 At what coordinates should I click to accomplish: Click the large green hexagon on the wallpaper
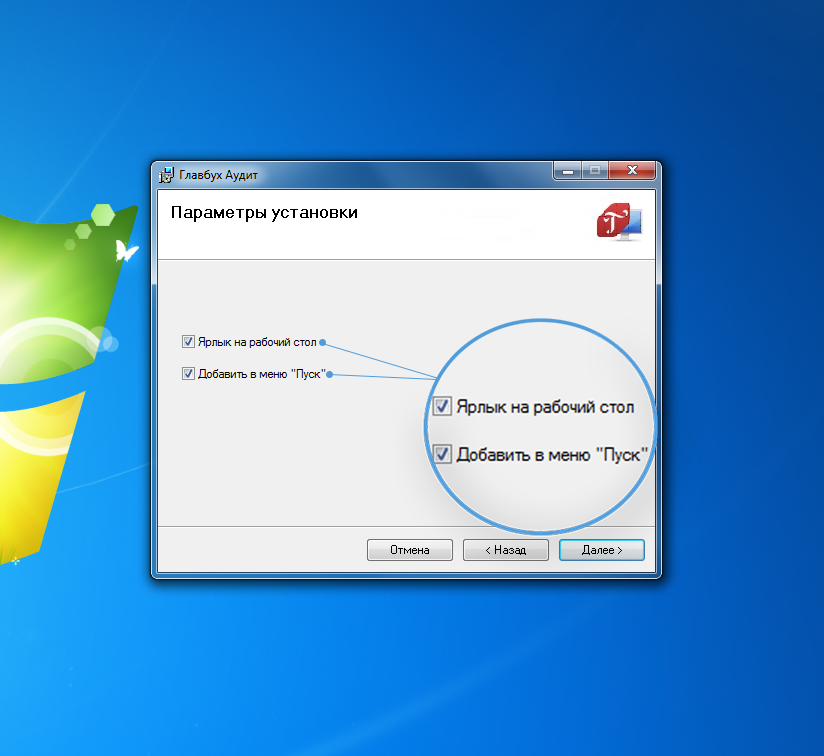click(103, 214)
